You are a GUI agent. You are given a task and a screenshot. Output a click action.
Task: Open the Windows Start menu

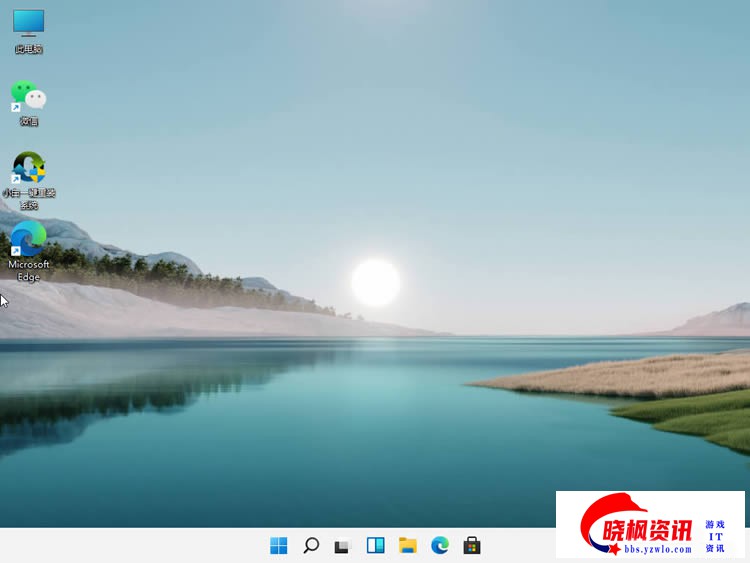[x=279, y=545]
